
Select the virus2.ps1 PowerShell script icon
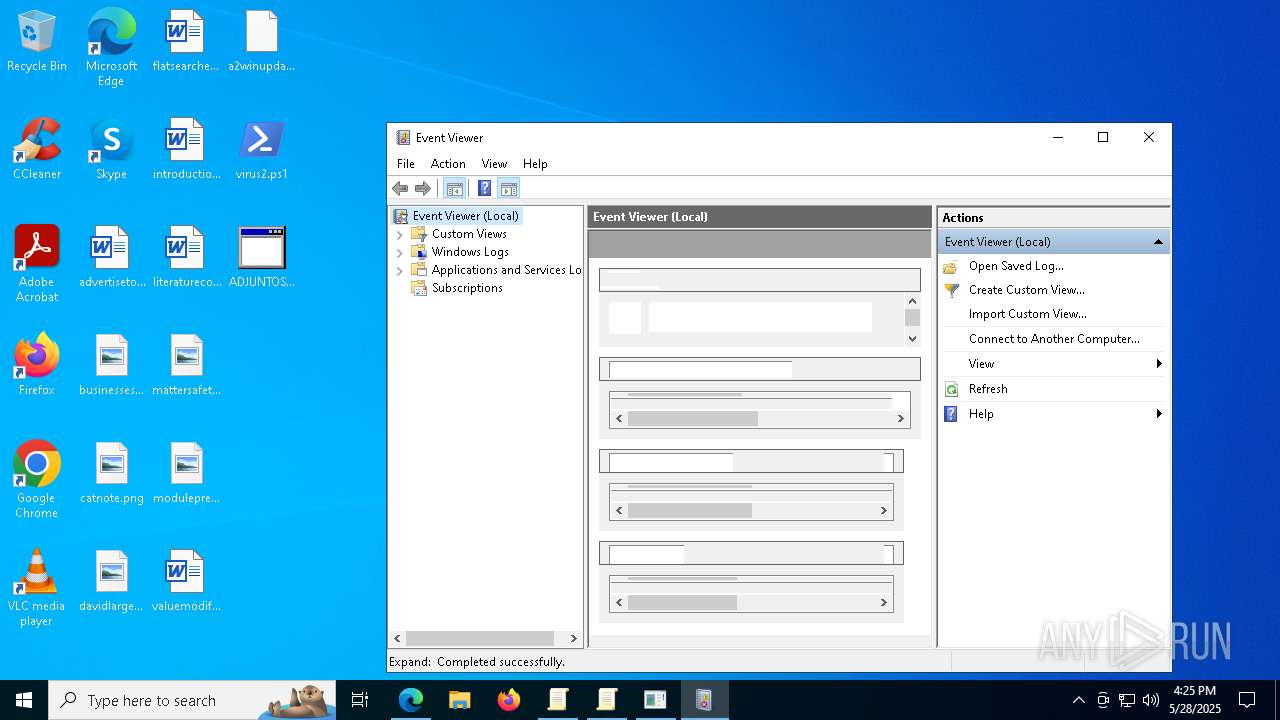(262, 149)
